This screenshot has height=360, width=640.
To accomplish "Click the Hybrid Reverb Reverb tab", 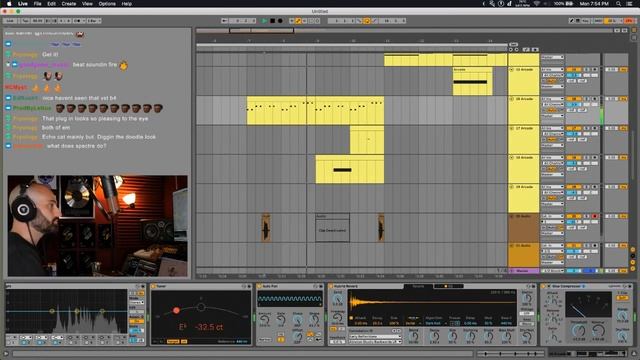I will point(418,286).
